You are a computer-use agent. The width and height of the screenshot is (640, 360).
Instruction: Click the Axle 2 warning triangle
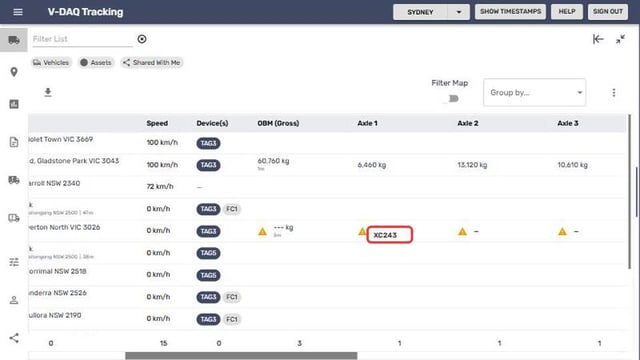[x=462, y=231]
